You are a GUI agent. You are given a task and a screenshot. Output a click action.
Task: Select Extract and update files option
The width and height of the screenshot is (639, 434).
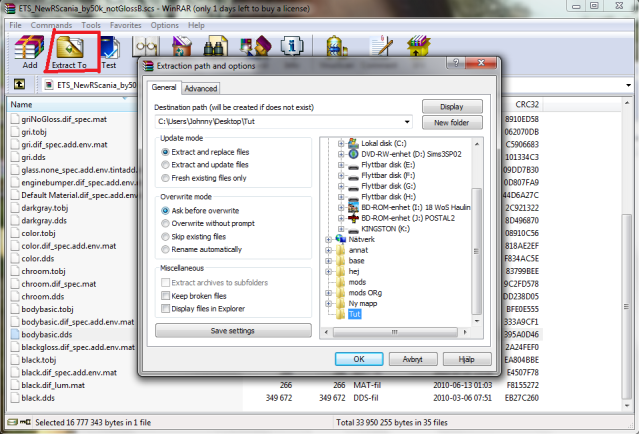205,165
